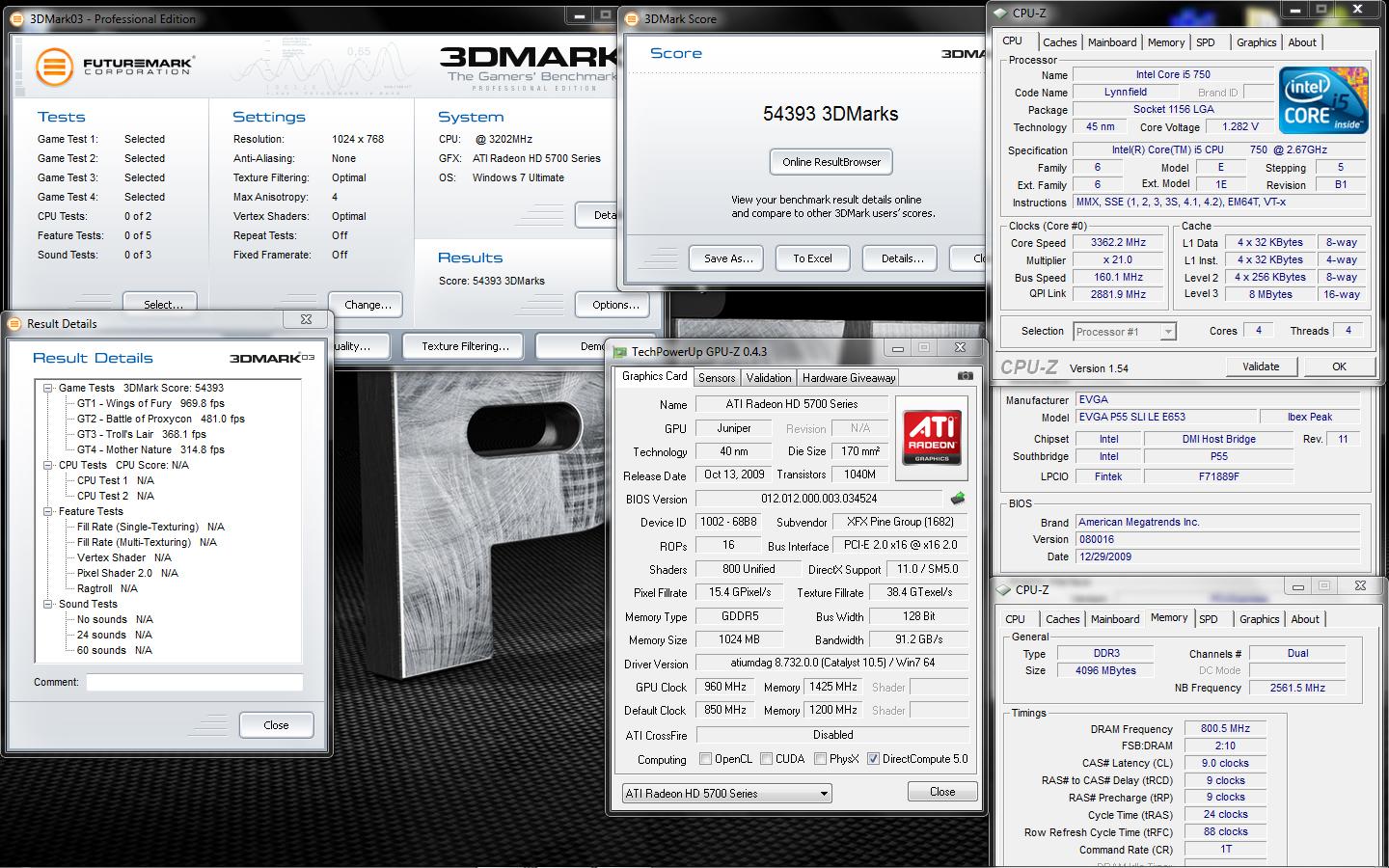This screenshot has width=1389, height=868.
Task: Select the Graphics Card tab in GPU-Z
Action: [x=654, y=377]
